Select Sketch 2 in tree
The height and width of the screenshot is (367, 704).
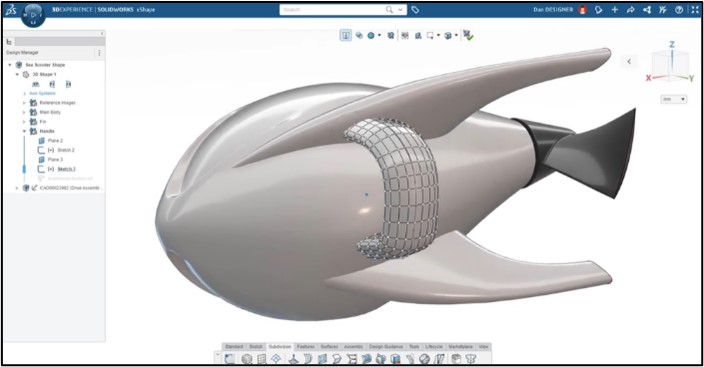(x=66, y=150)
